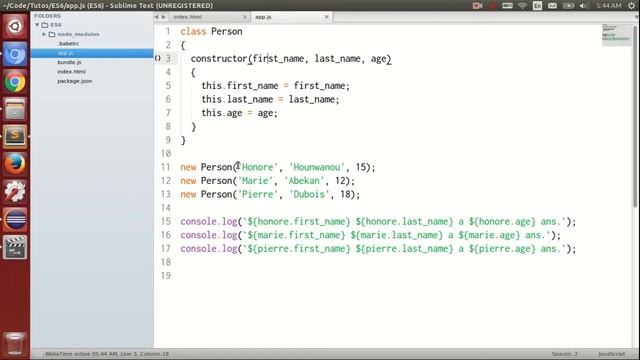Click ${marie.first_name} on line 16
This screenshot has height=360, width=640.
(296, 236)
